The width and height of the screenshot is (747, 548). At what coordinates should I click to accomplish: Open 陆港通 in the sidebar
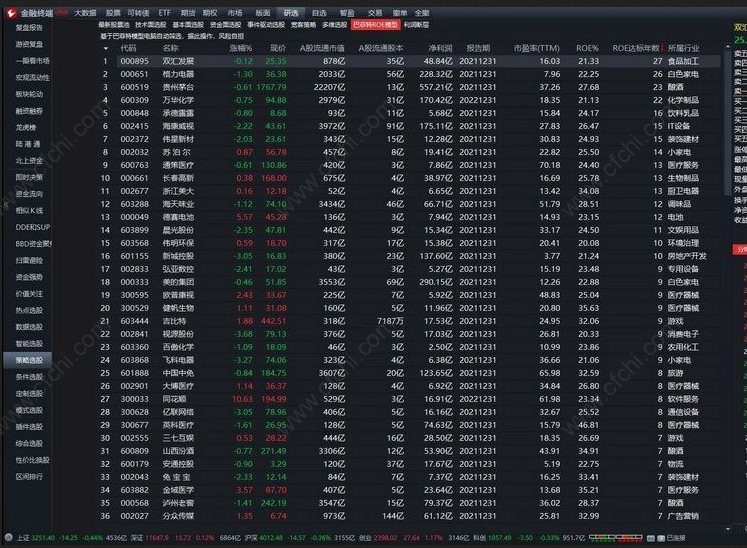[x=28, y=144]
